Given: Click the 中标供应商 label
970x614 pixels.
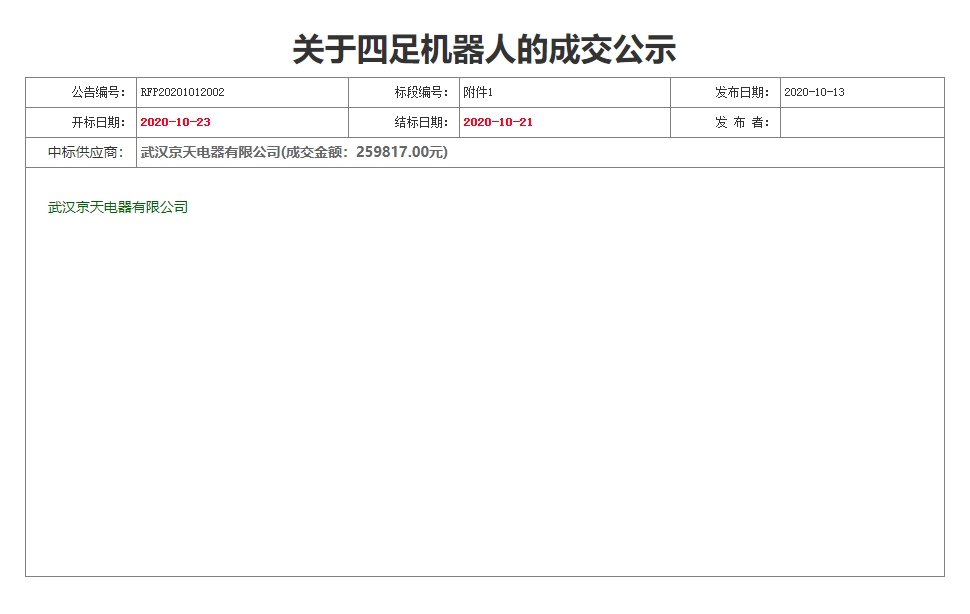Looking at the screenshot, I should pyautogui.click(x=87, y=152).
